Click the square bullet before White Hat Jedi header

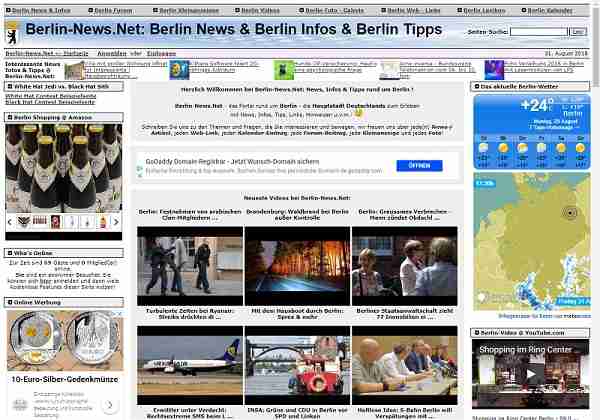pos(10,86)
